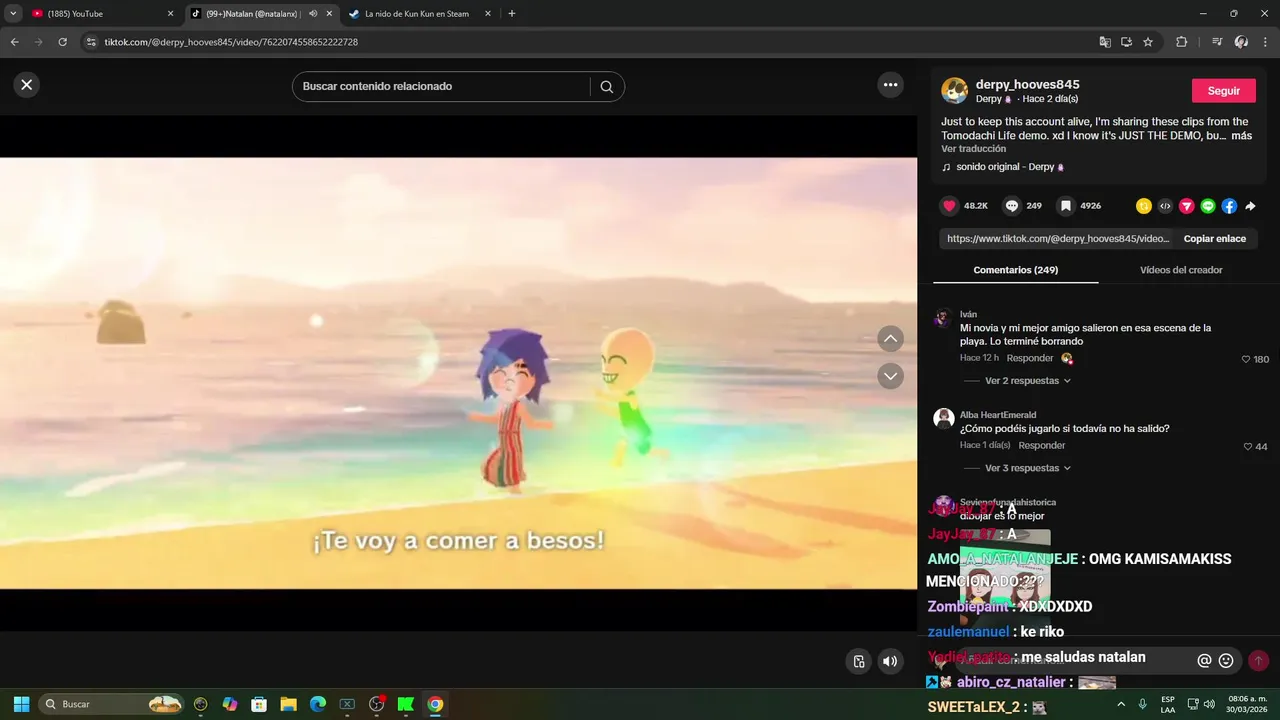This screenshot has width=1280, height=720.
Task: Reply to Alba HeartEmerald's comment
Action: pyautogui.click(x=1041, y=445)
